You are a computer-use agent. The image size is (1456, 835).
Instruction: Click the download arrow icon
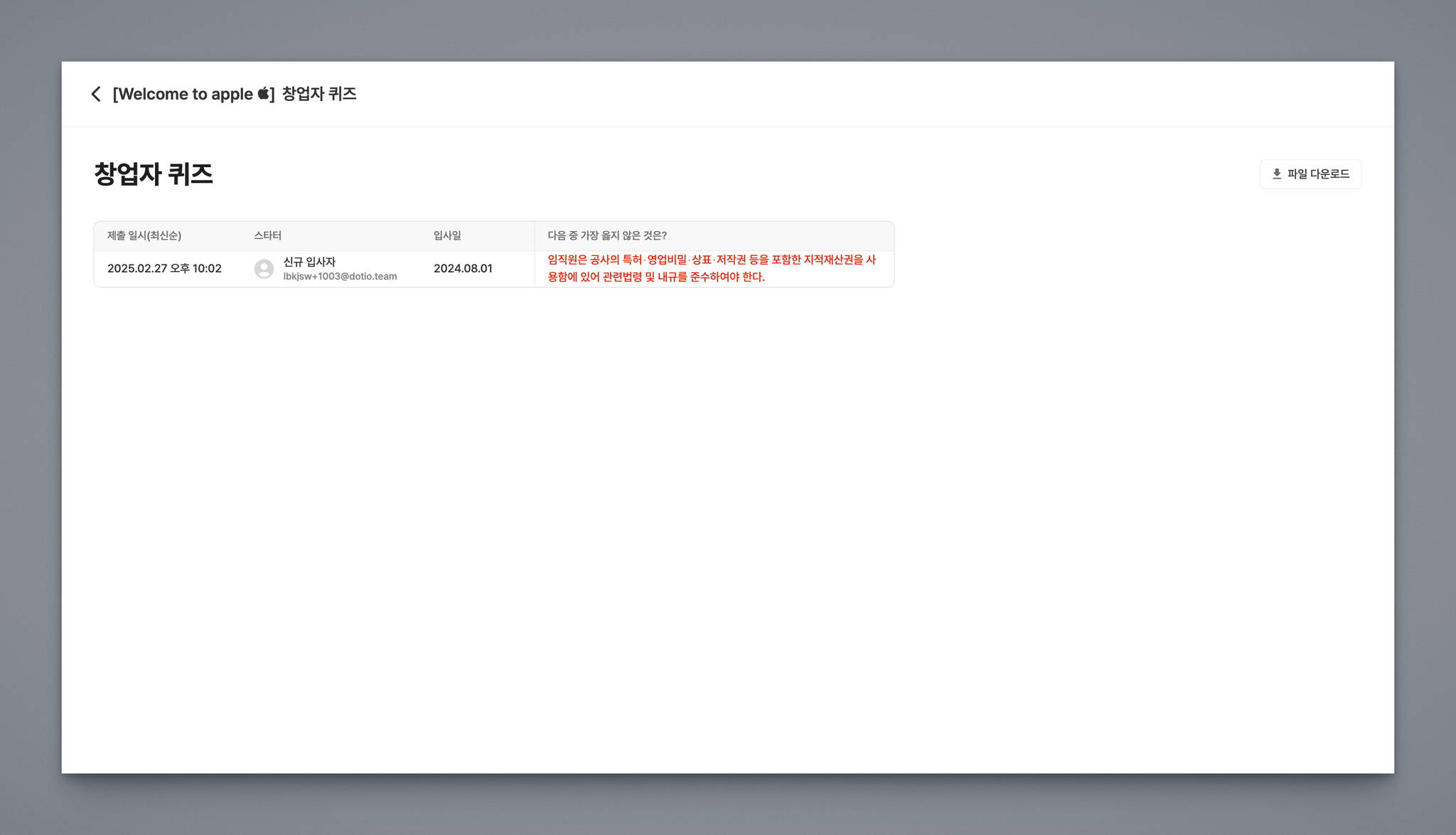click(1276, 174)
